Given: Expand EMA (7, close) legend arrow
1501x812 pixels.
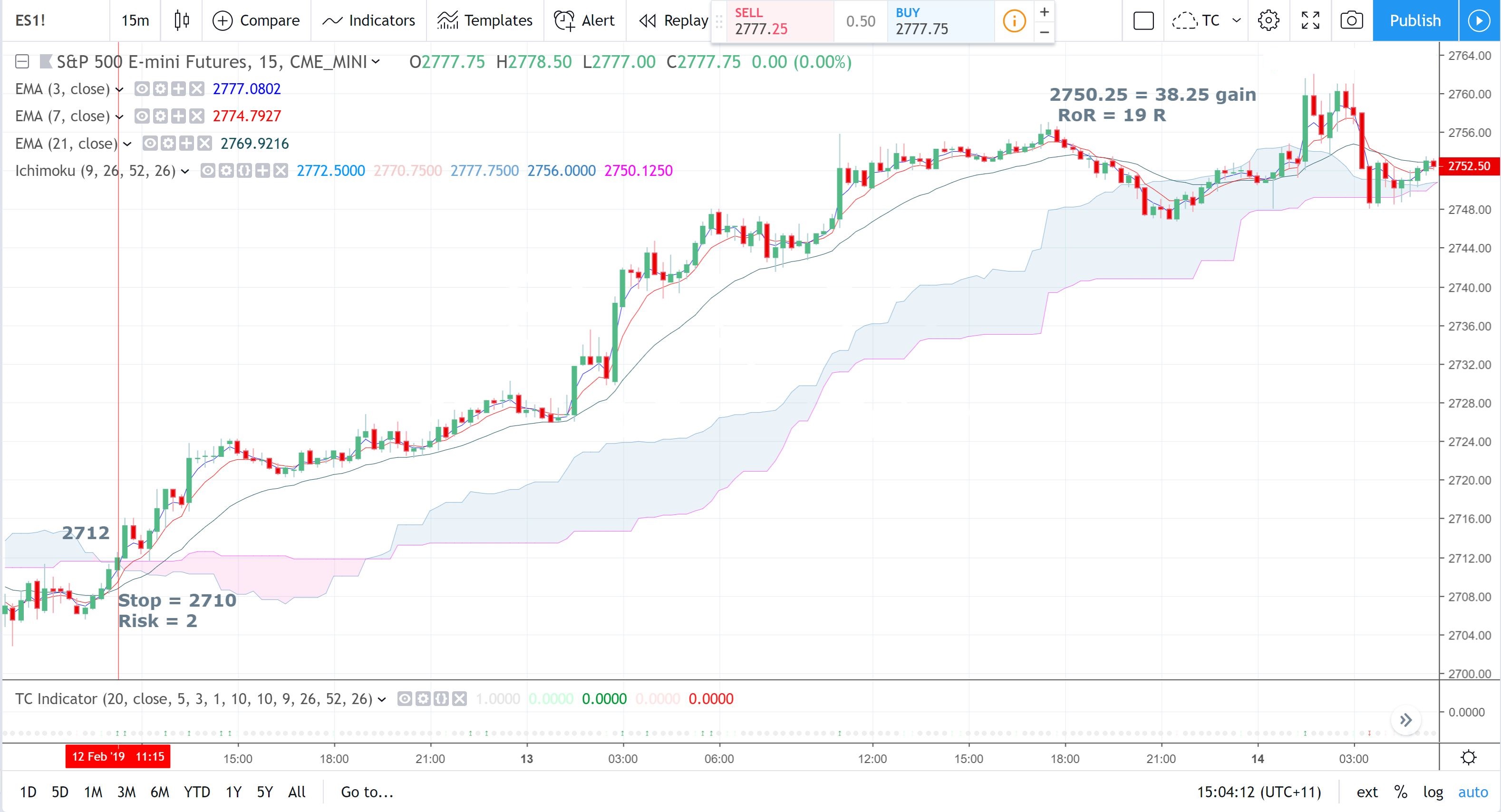Looking at the screenshot, I should [x=119, y=116].
